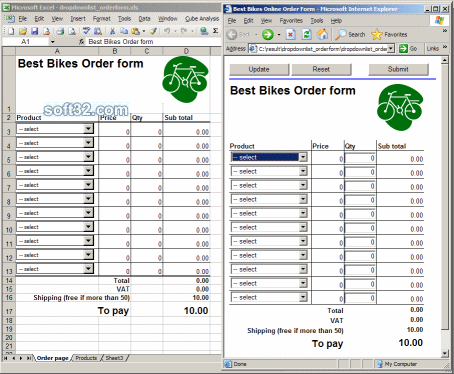
Task: Click the Copy icon in Excel toolbar
Action: [124, 31]
